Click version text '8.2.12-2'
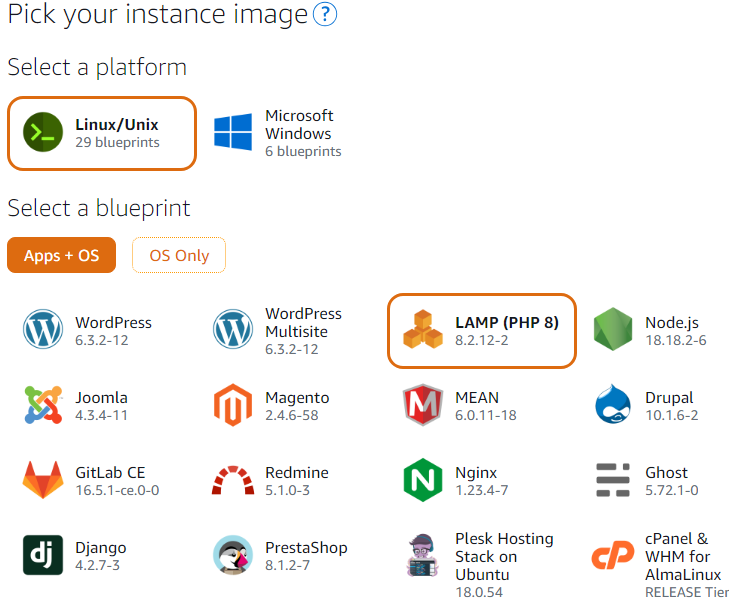755x611 pixels. (x=482, y=340)
